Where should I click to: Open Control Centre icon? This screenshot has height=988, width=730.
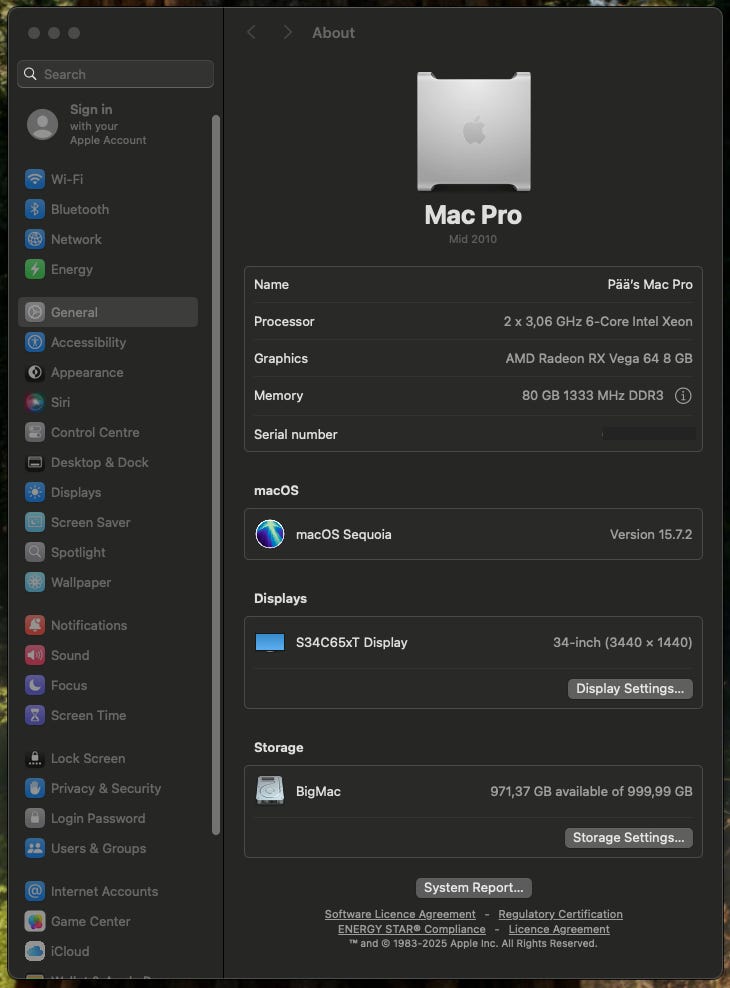pyautogui.click(x=35, y=432)
